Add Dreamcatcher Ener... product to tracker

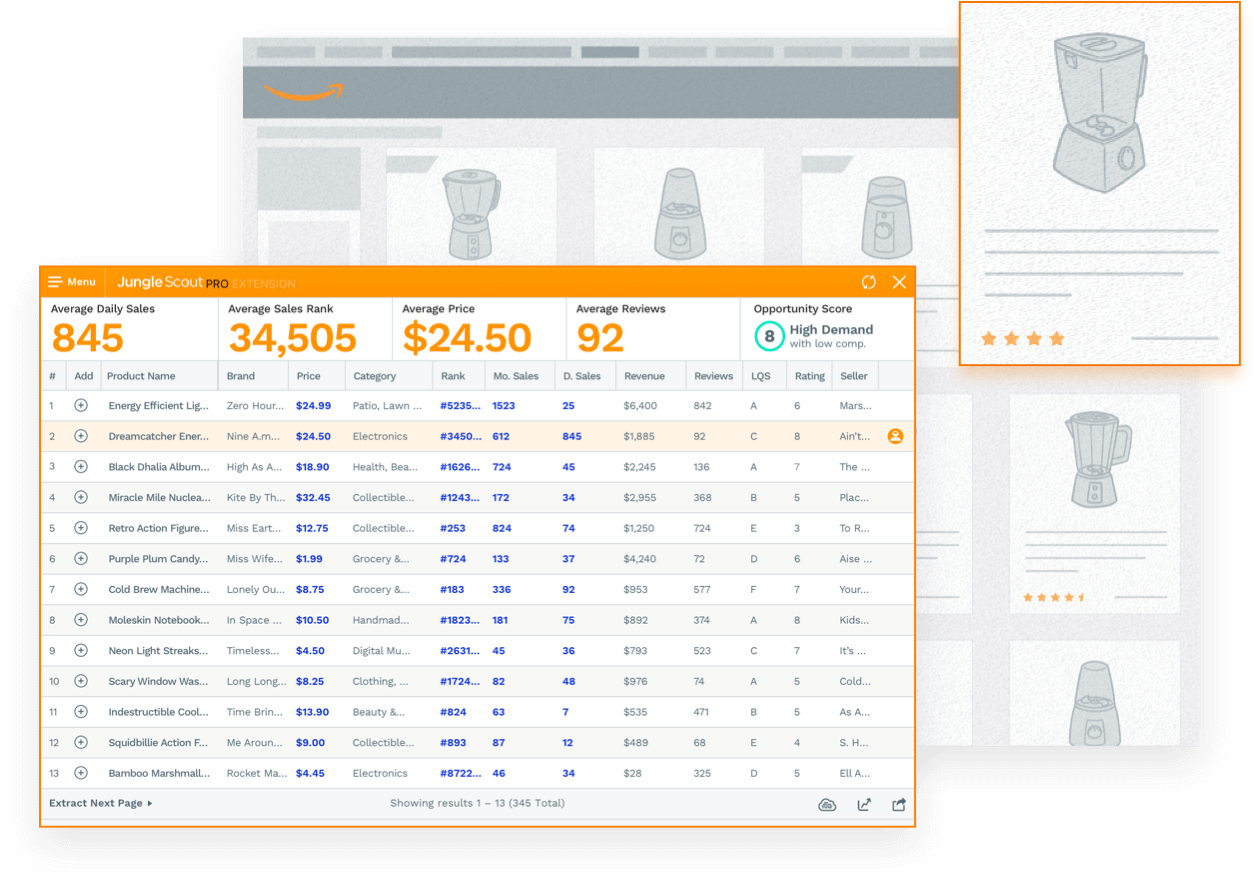81,436
